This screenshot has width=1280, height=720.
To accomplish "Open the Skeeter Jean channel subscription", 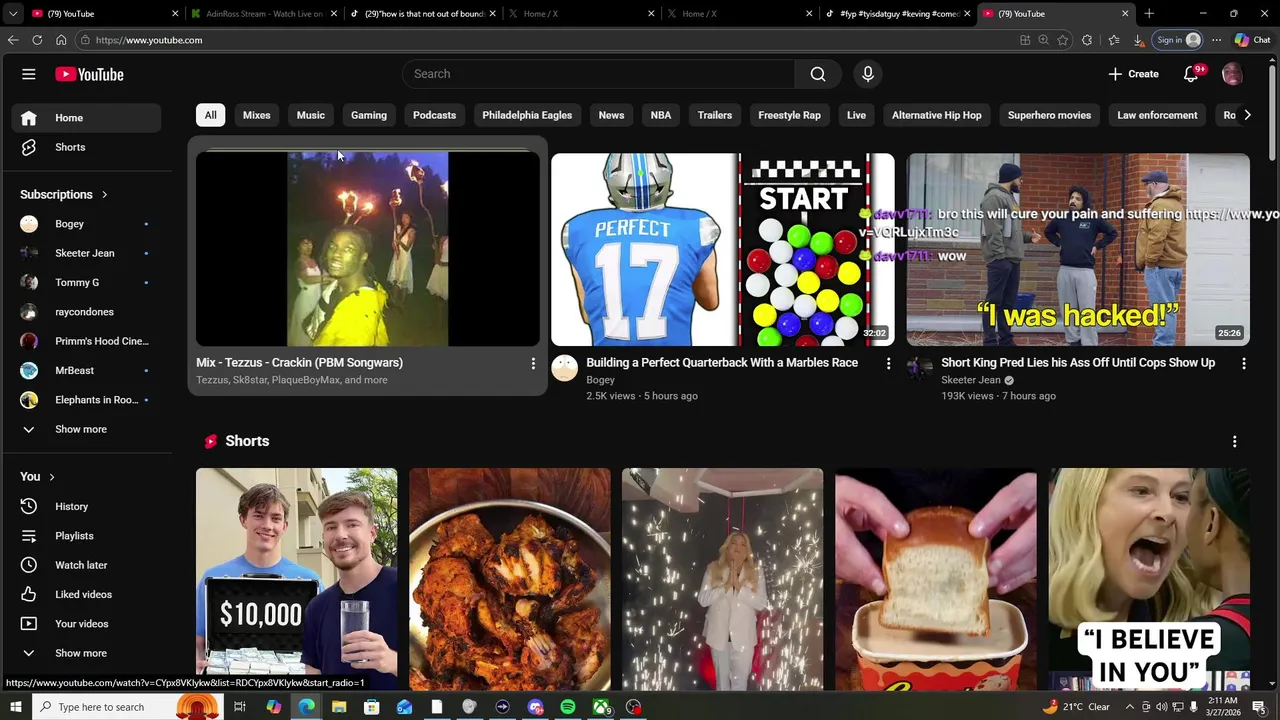I will tap(88, 253).
